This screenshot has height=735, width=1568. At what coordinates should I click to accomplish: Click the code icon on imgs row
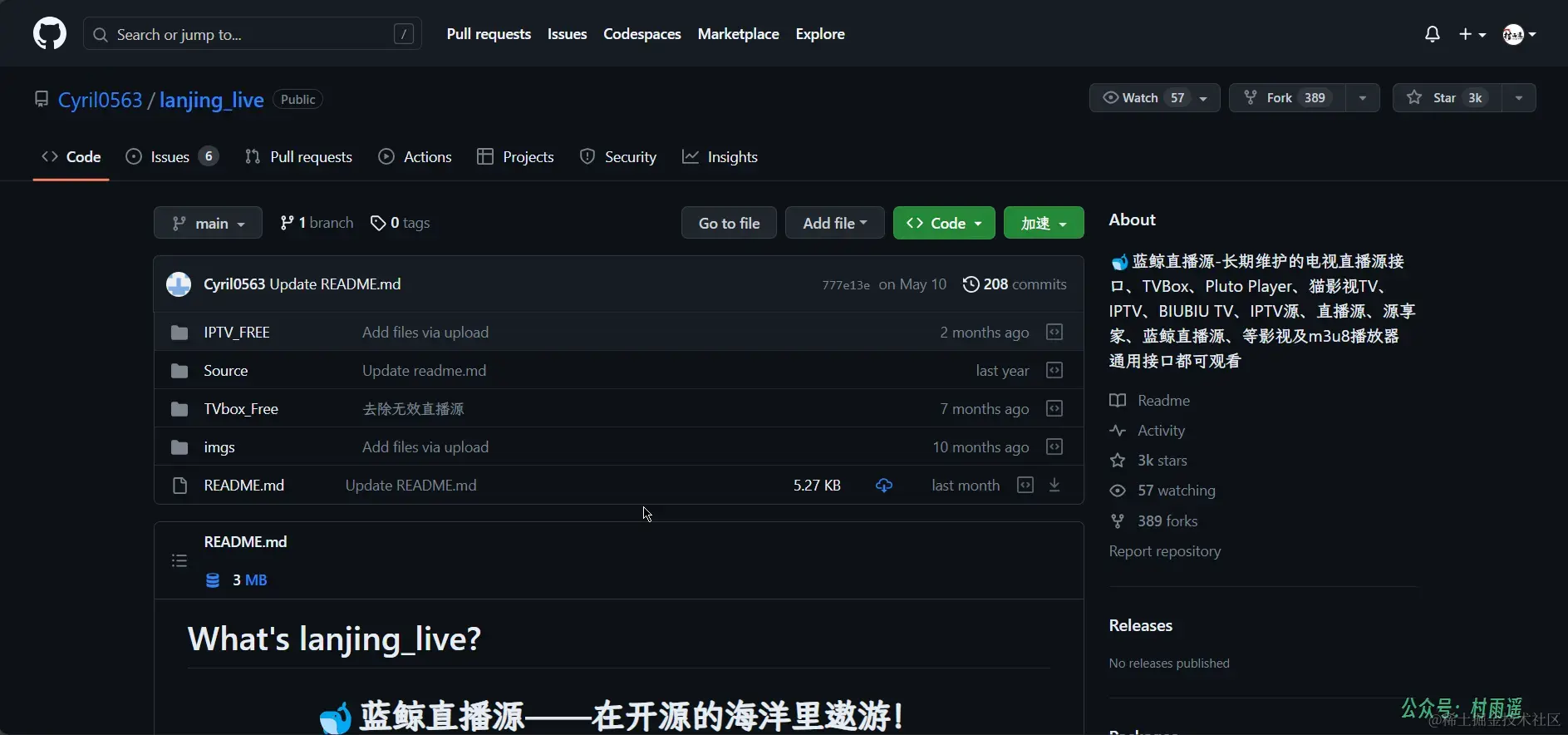(1054, 447)
